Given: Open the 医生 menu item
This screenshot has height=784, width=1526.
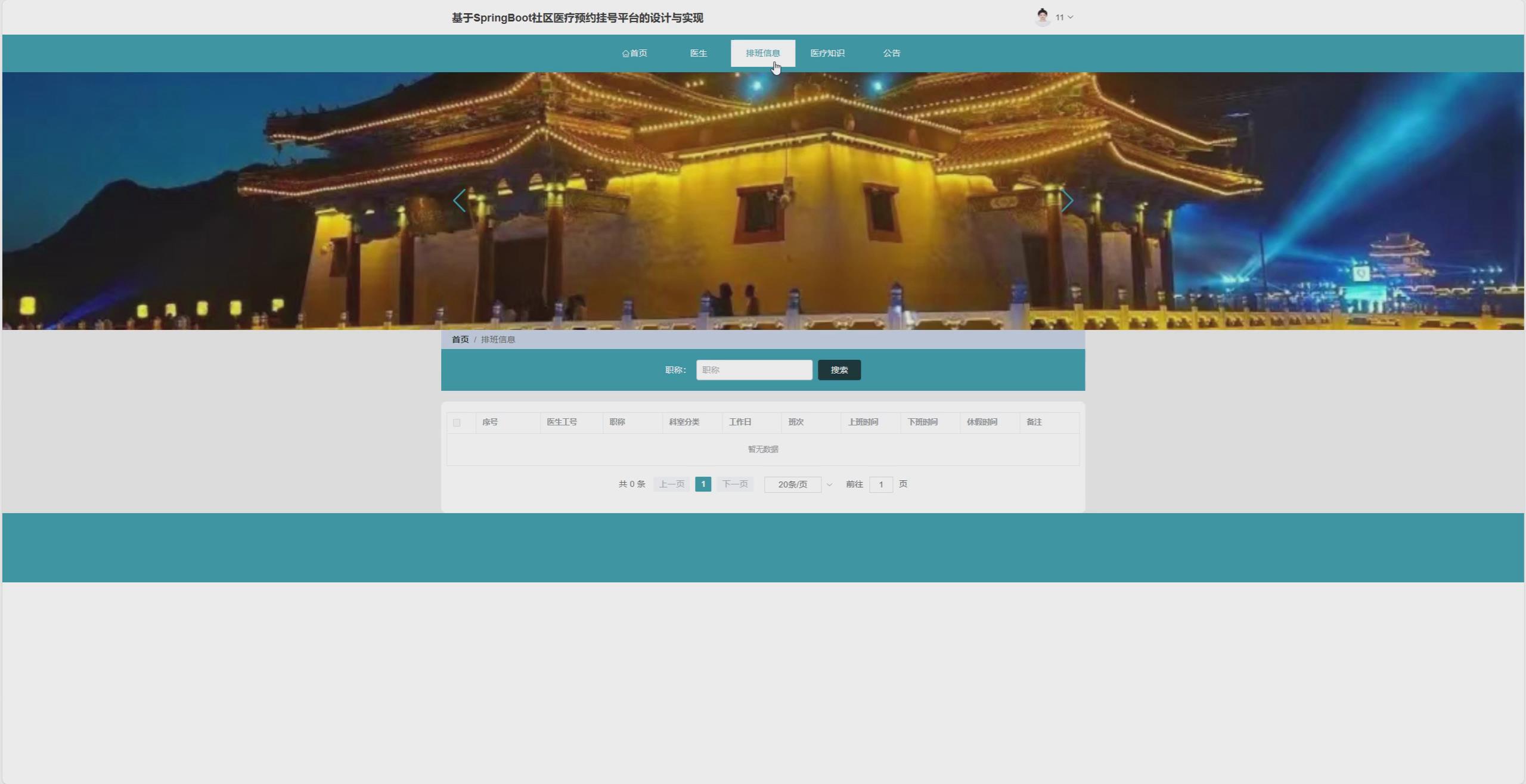Looking at the screenshot, I should [698, 53].
